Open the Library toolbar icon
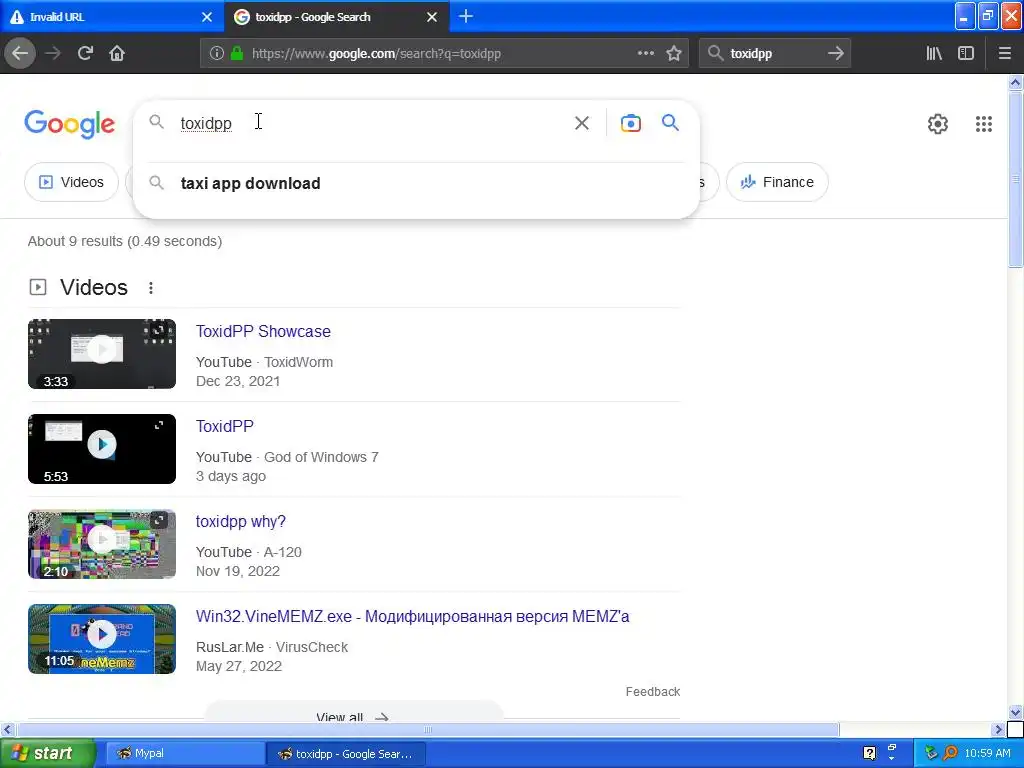This screenshot has height=768, width=1024. point(934,54)
